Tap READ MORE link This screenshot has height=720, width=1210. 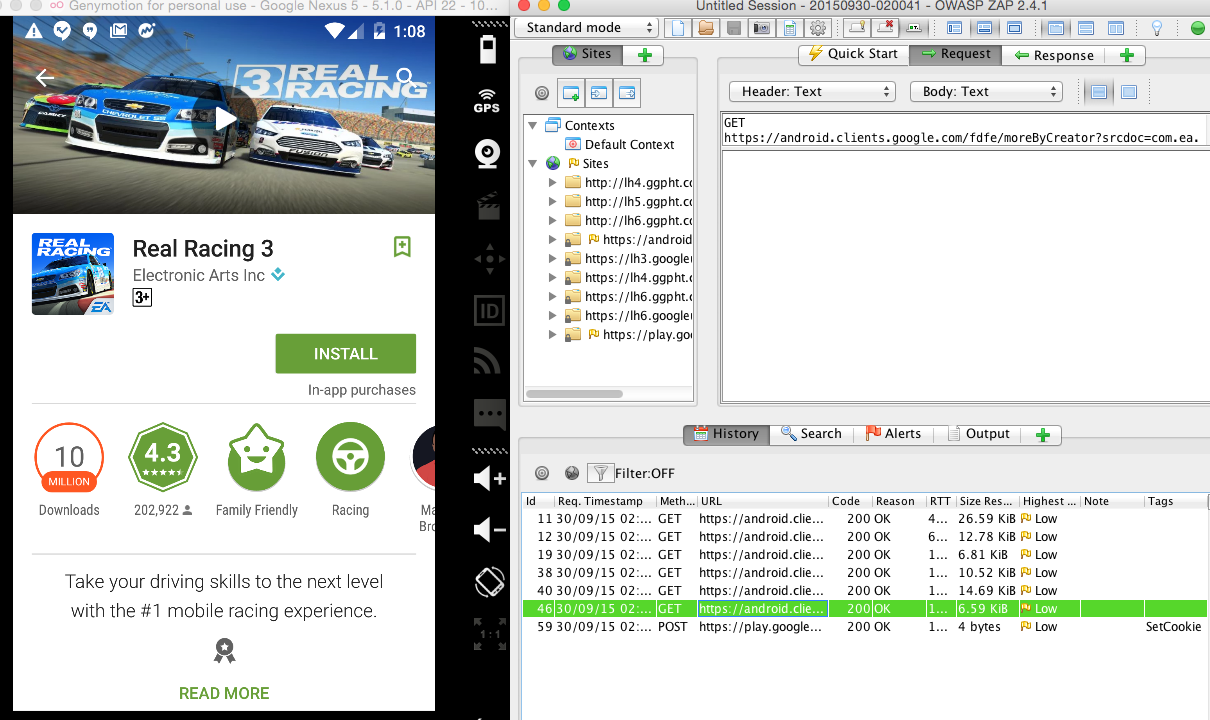click(224, 693)
